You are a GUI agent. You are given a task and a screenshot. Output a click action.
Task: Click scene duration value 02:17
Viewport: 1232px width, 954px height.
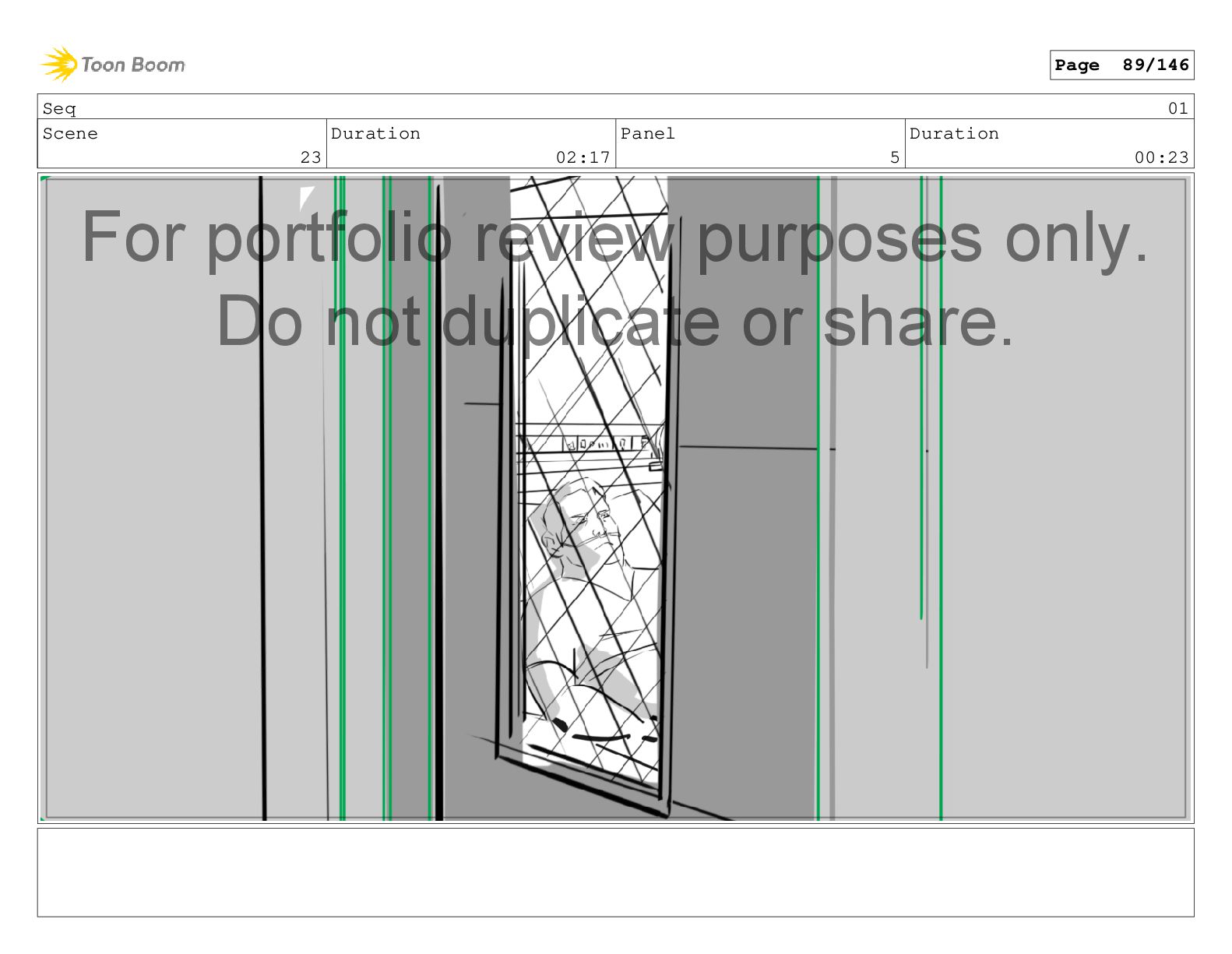coord(583,157)
